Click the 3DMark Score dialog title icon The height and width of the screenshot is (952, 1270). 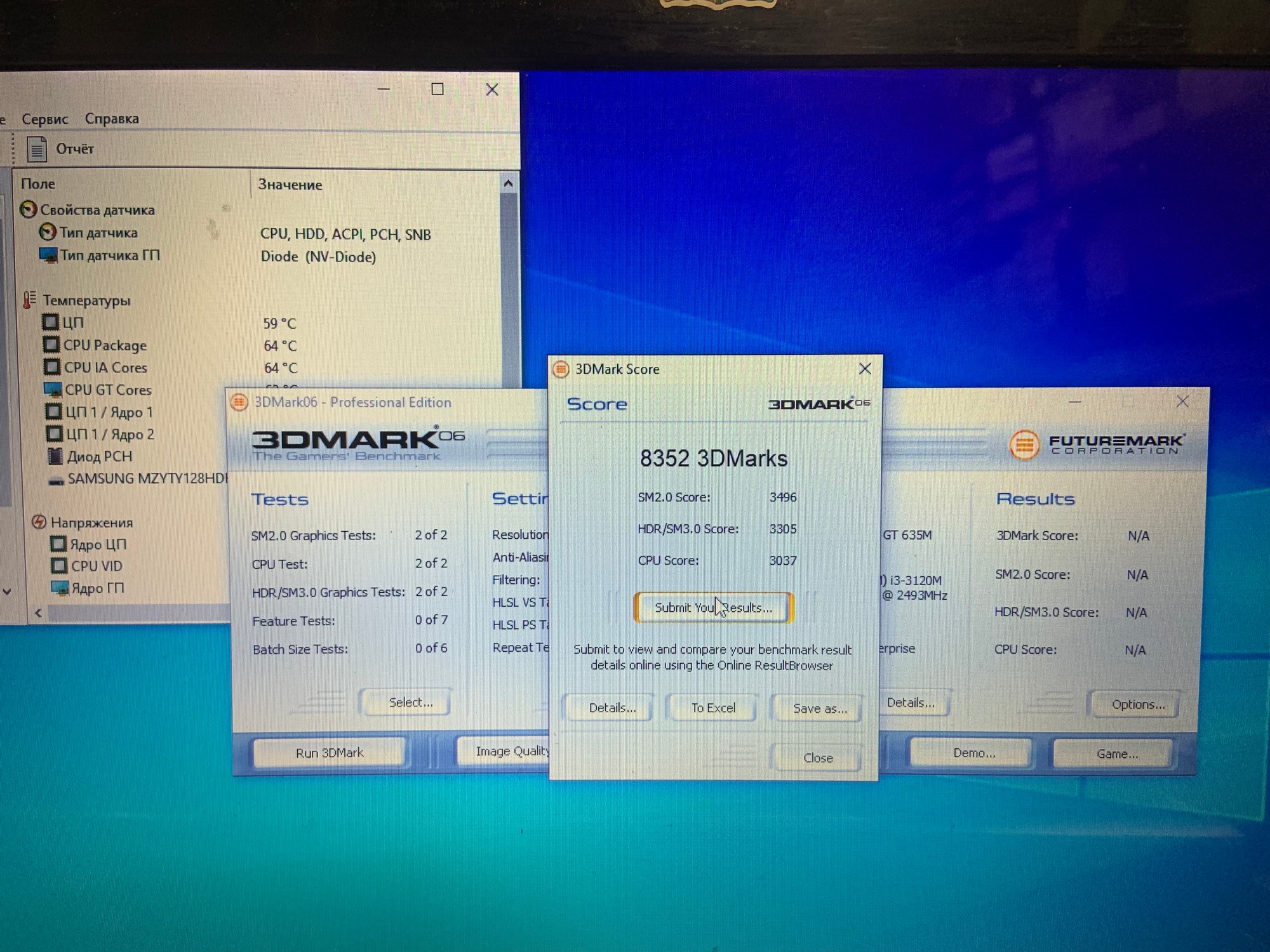pos(561,369)
